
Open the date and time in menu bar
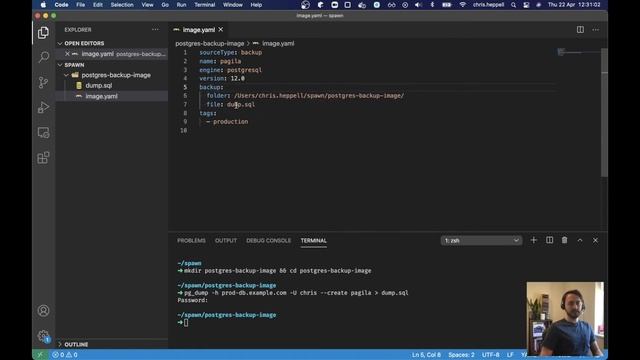574,5
